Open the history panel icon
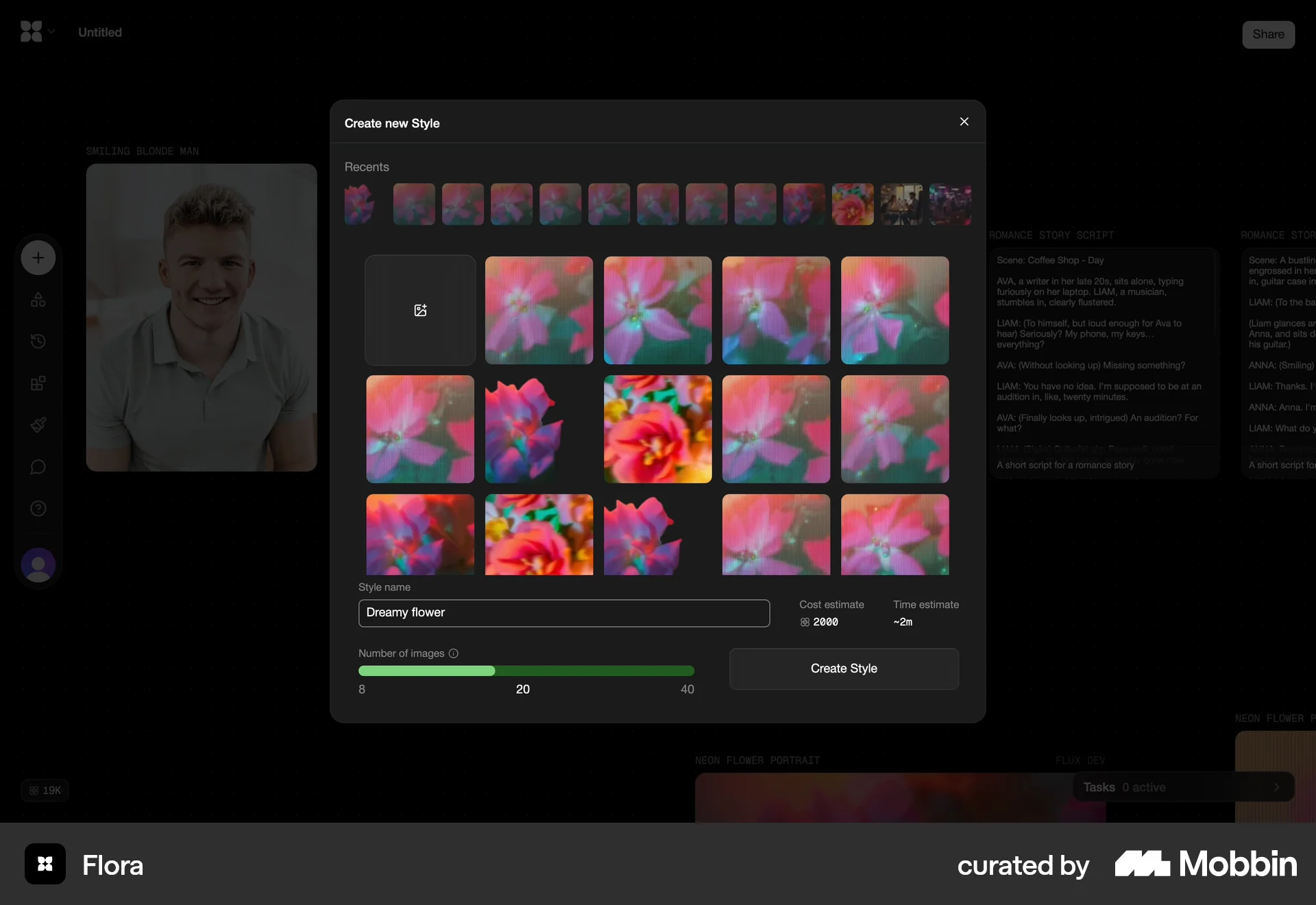1316x905 pixels. [x=37, y=341]
